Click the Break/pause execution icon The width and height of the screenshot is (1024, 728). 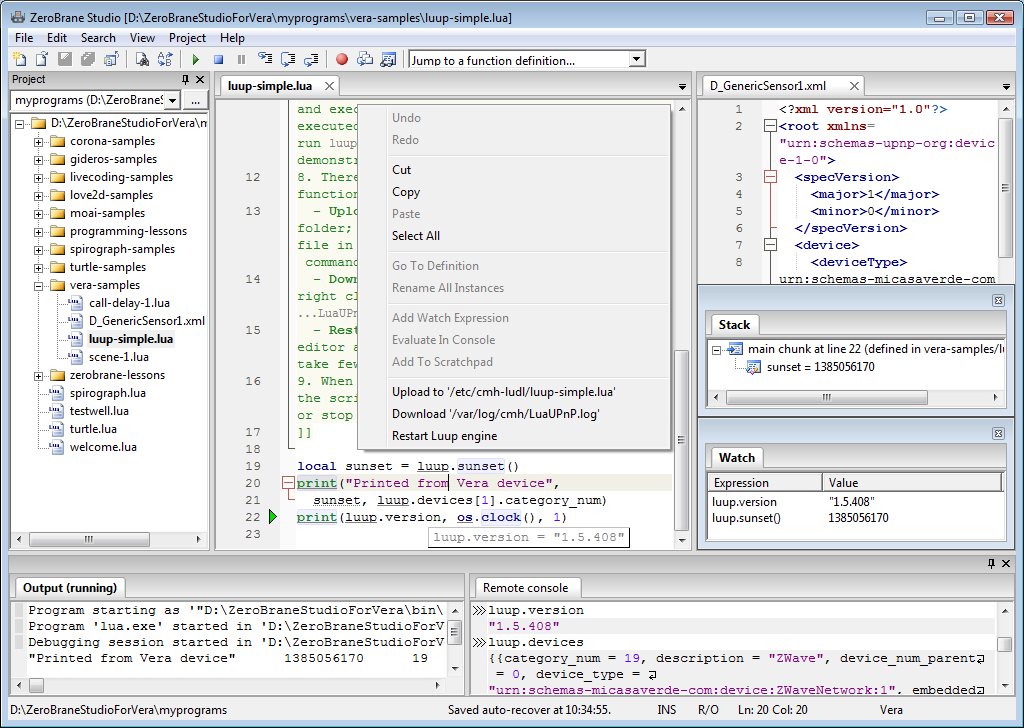tap(242, 59)
